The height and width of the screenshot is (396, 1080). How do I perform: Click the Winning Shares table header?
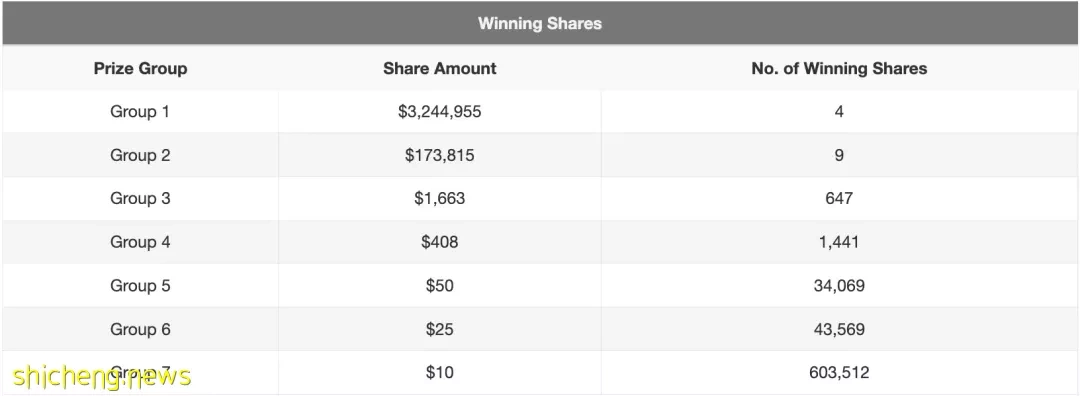point(540,23)
